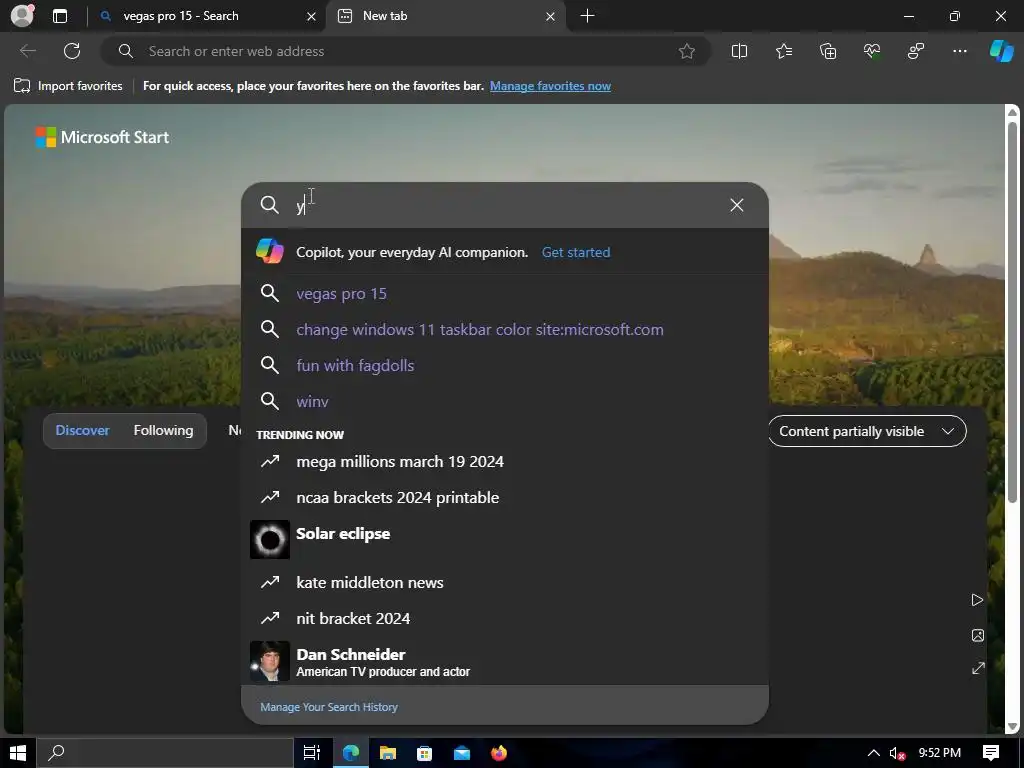The image size is (1024, 768).
Task: Open the Favorites list icon
Action: click(784, 51)
